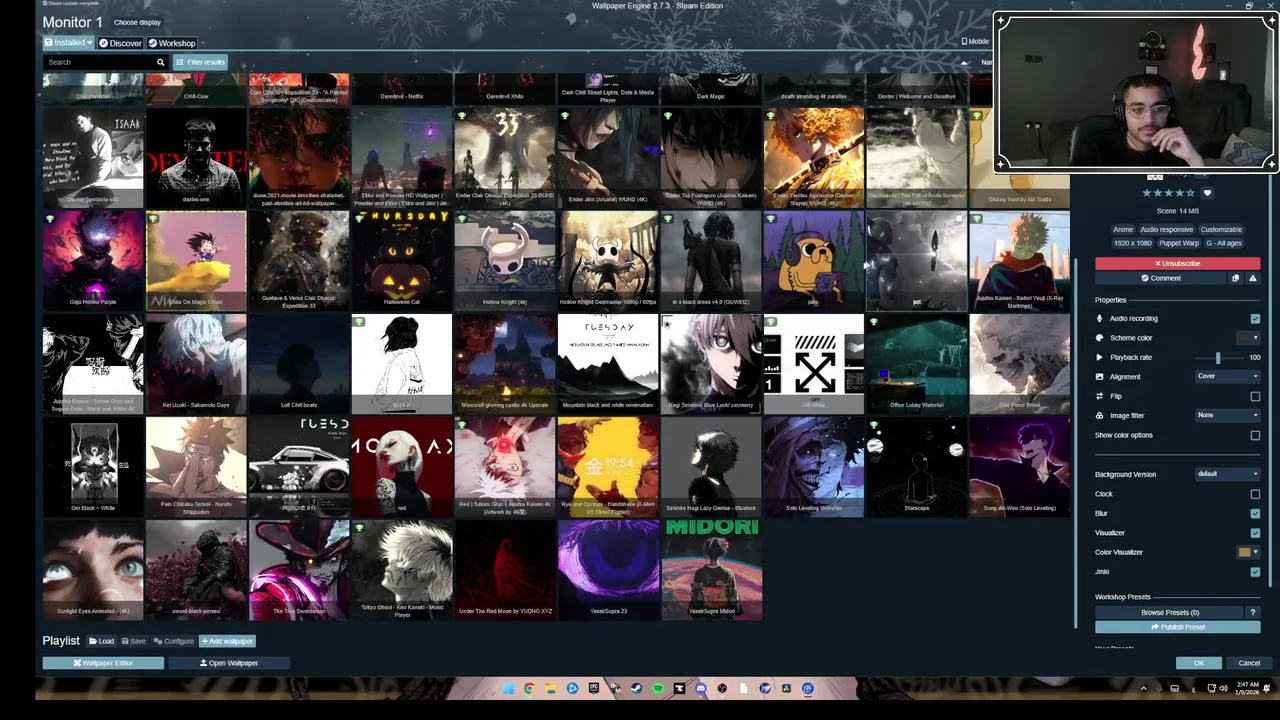Open Alignment dropdown showing Cover
The width and height of the screenshot is (1280, 720).
tap(1228, 377)
